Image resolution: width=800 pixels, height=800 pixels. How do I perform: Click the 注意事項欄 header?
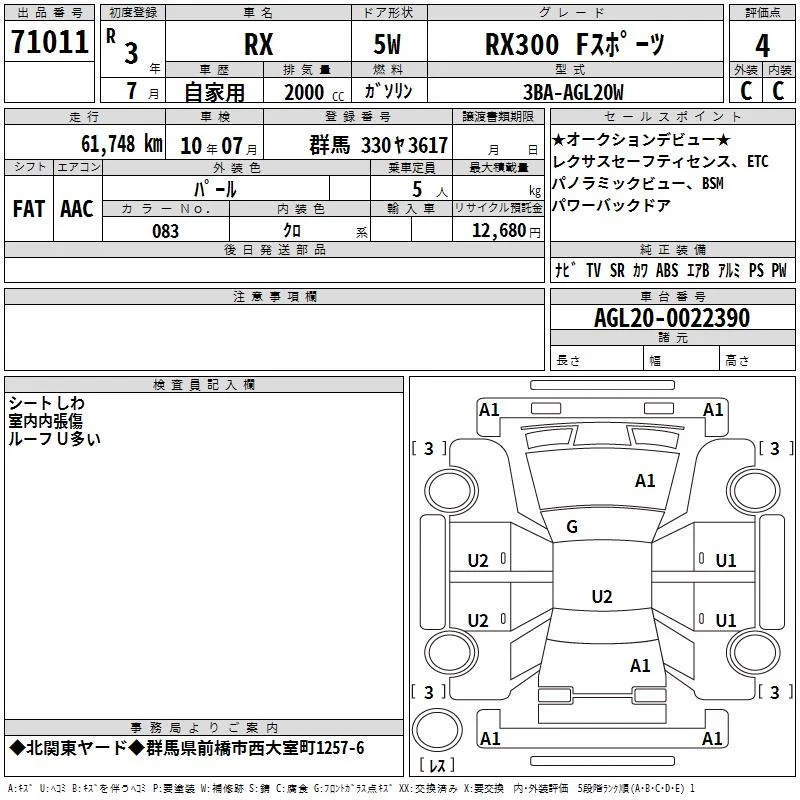tap(274, 296)
